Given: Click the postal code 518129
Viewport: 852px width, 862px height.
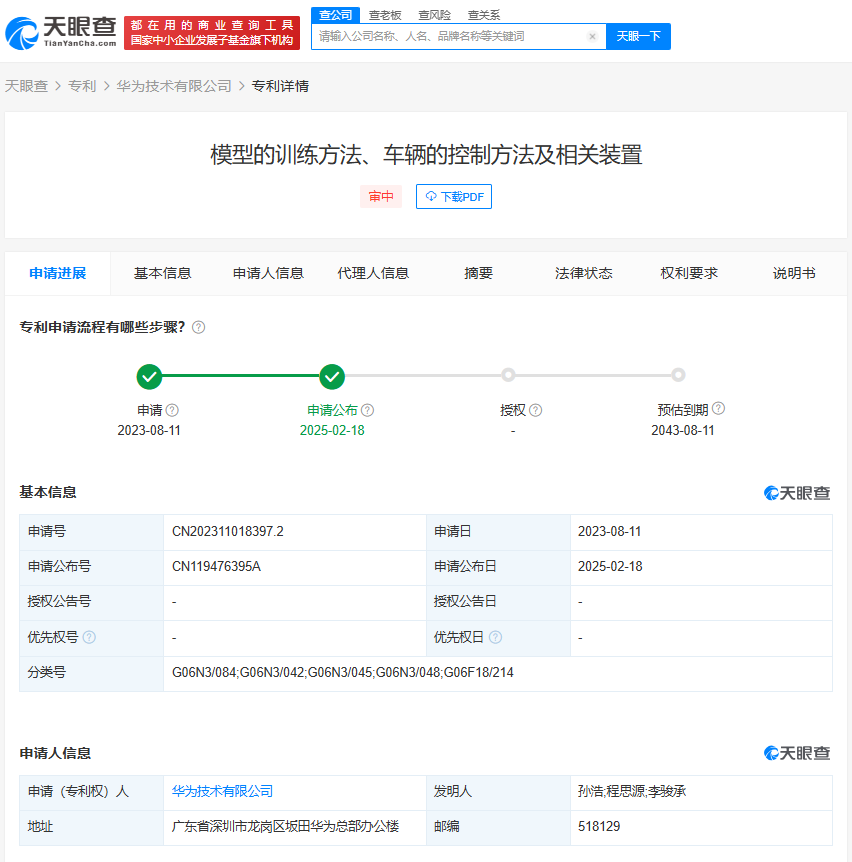Looking at the screenshot, I should tap(599, 826).
